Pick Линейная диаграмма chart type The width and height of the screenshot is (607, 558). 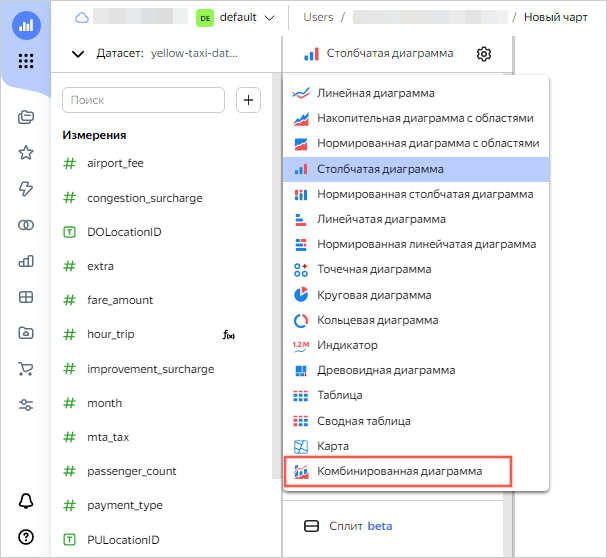pyautogui.click(x=375, y=93)
